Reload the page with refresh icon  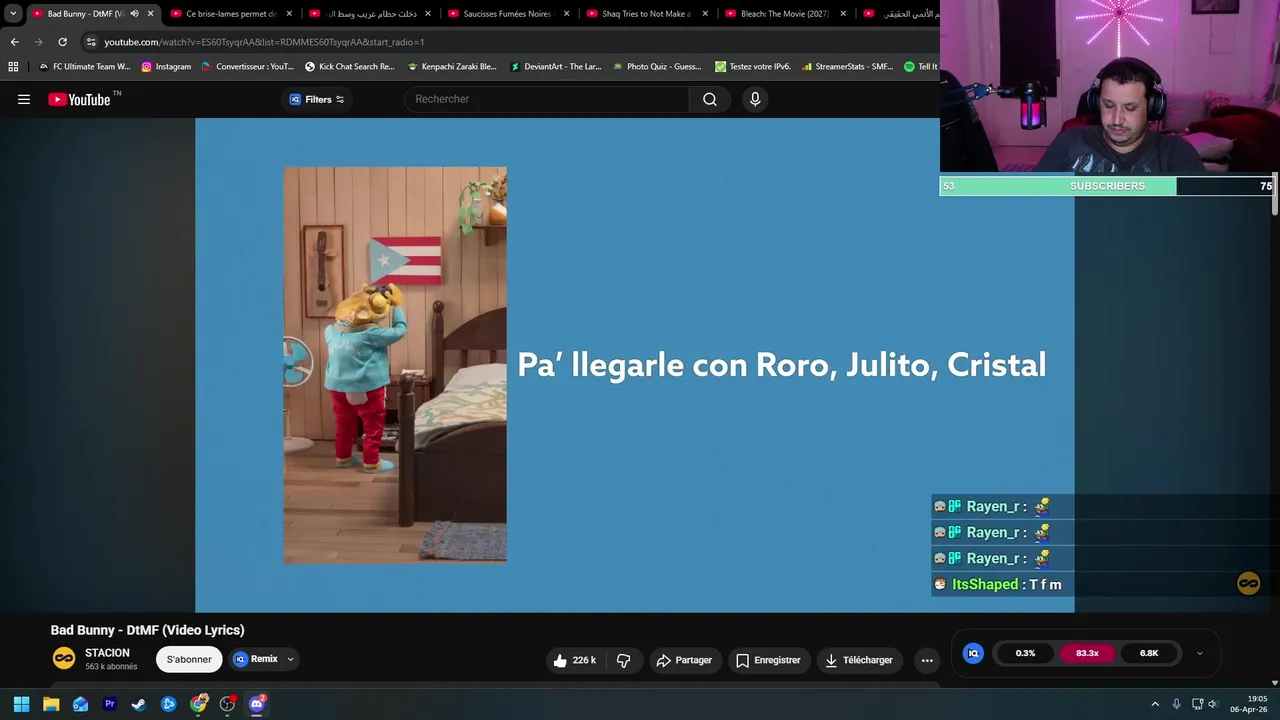coord(62,42)
